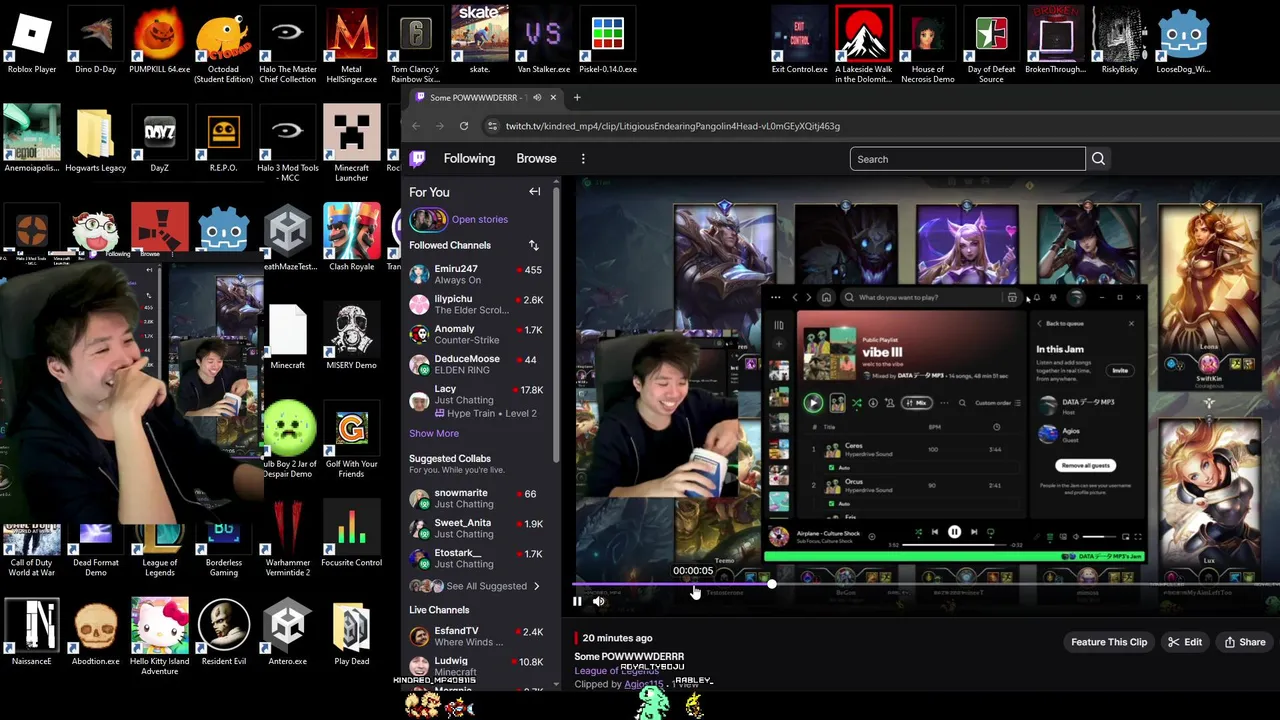This screenshot has height=720, width=1280.
Task: Open A Lakeside Walk in the Dolomites icon
Action: coord(863,45)
